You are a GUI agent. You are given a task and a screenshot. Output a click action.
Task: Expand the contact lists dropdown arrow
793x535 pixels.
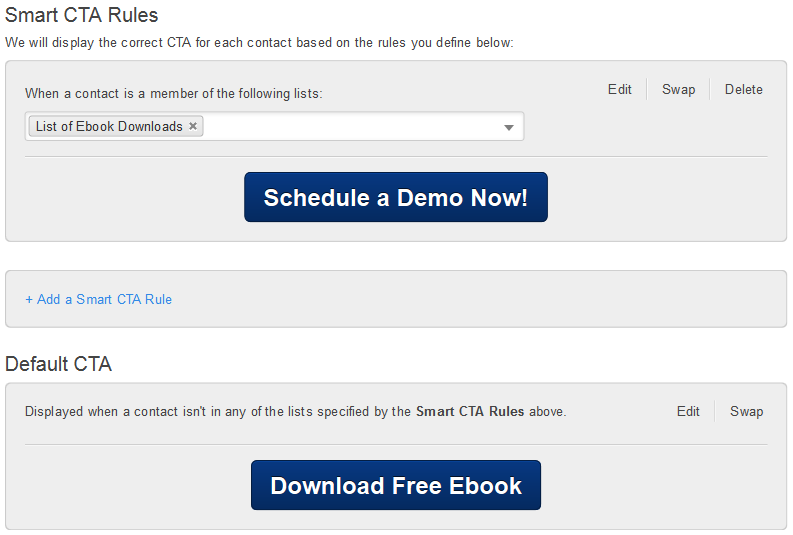click(x=508, y=127)
